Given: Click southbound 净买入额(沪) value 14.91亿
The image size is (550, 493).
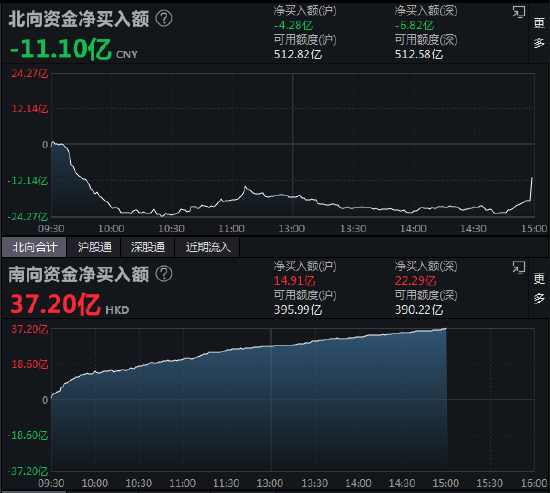Looking at the screenshot, I should (294, 281).
